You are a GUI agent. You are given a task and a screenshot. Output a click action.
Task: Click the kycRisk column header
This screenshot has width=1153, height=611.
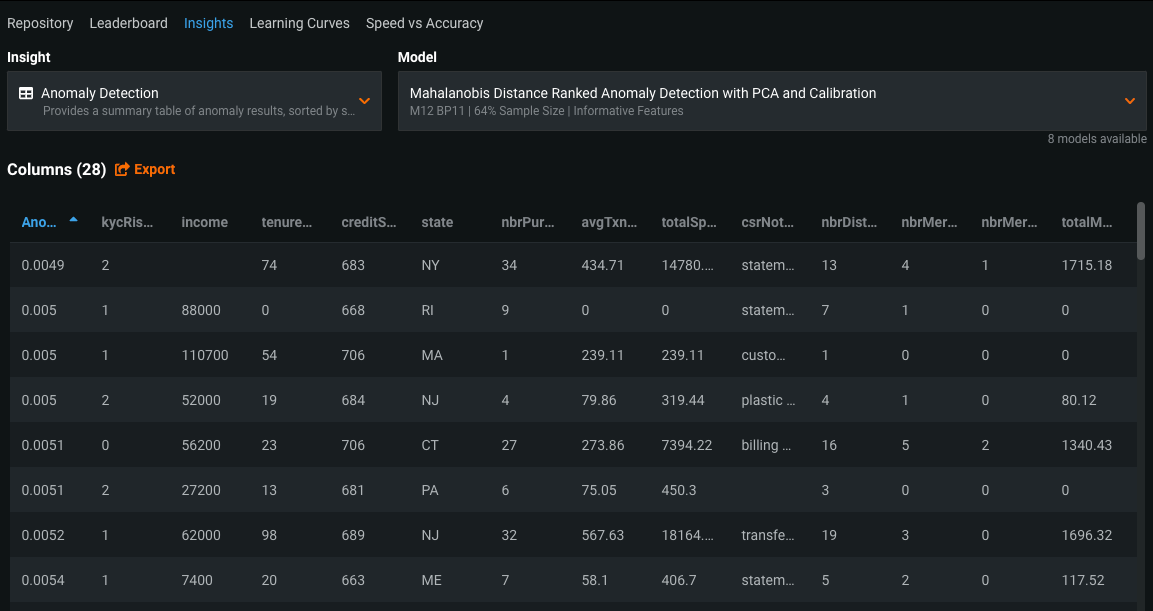point(127,222)
